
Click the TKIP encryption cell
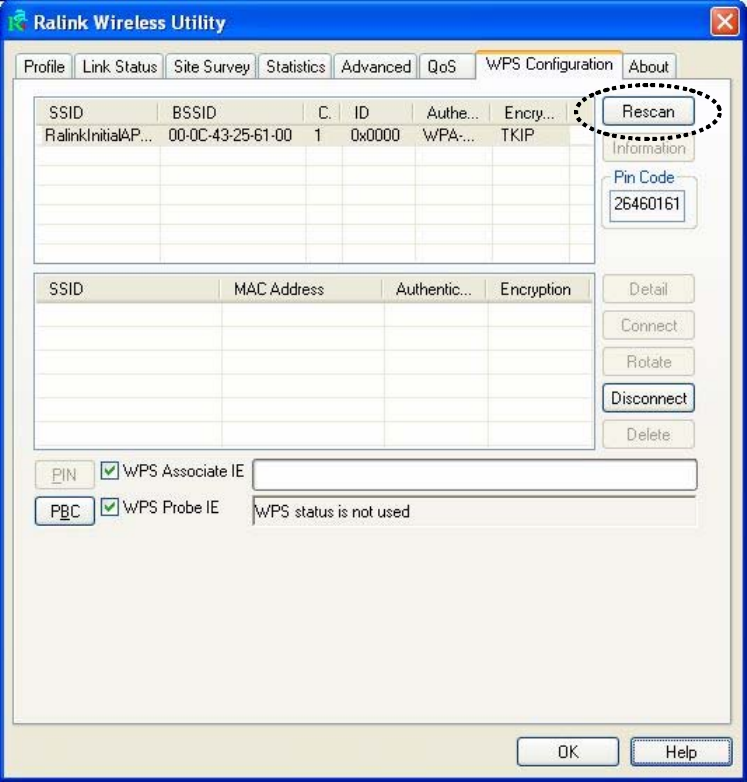(517, 135)
